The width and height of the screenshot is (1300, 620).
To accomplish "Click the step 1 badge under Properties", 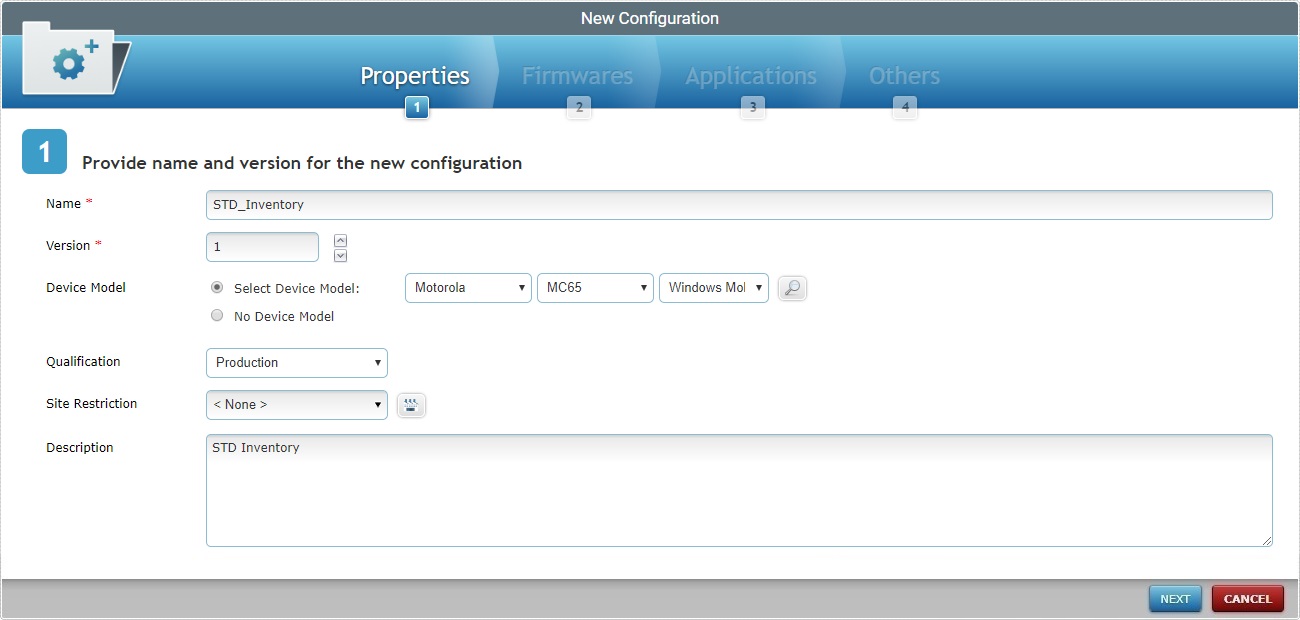I will point(417,107).
